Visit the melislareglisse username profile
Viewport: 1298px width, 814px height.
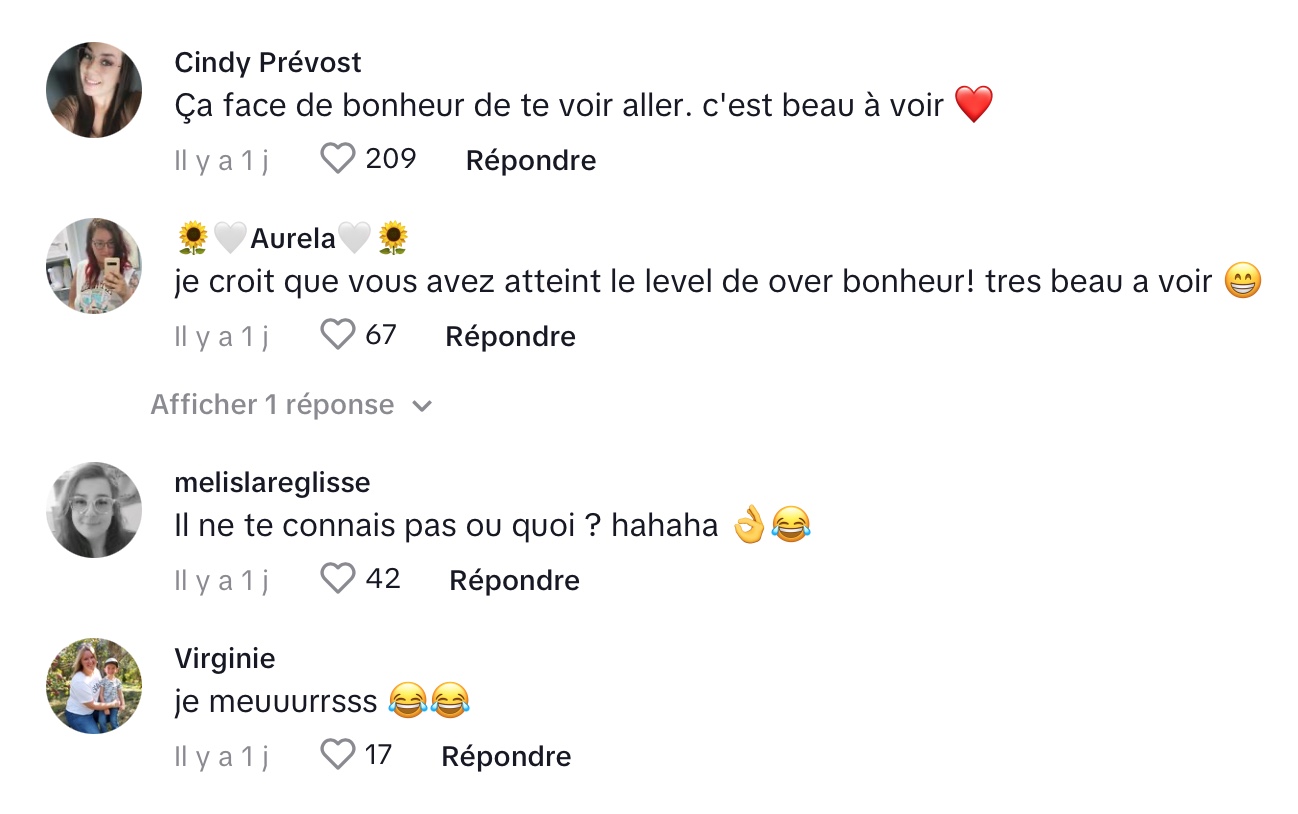tap(272, 483)
